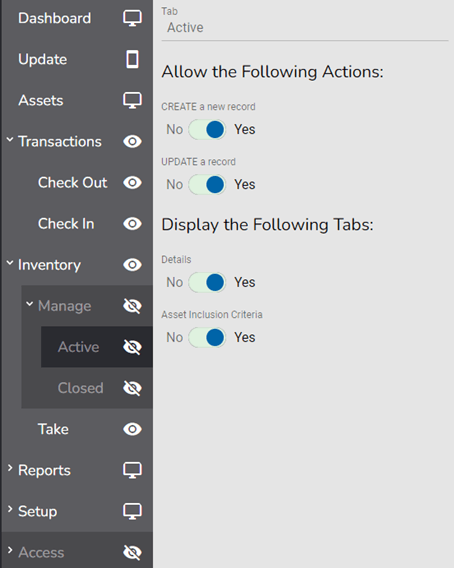Toggle the Transactions eye visibility icon
Image resolution: width=454 pixels, height=568 pixels.
coord(132,141)
